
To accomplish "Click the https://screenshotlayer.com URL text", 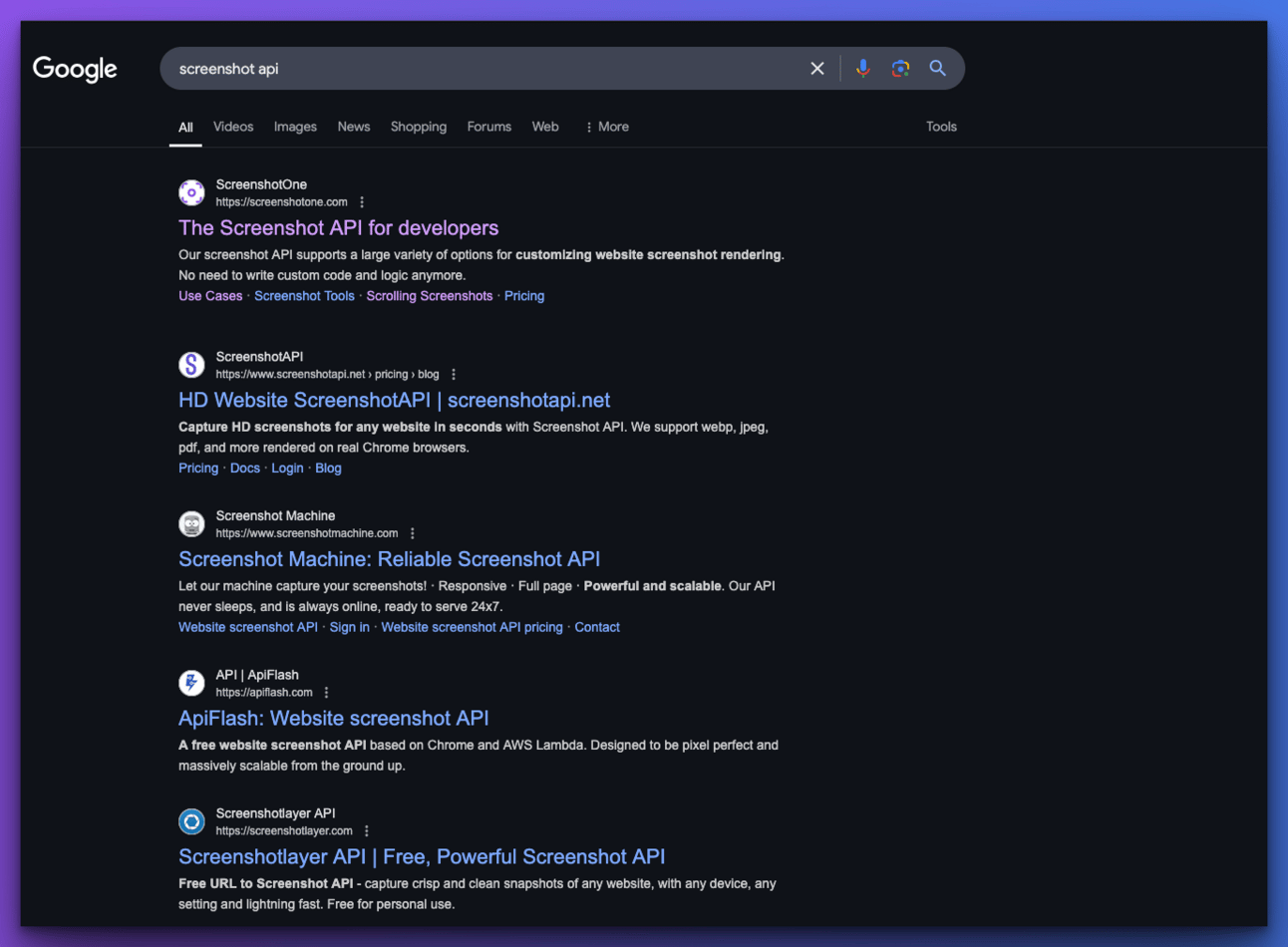I will tap(284, 831).
